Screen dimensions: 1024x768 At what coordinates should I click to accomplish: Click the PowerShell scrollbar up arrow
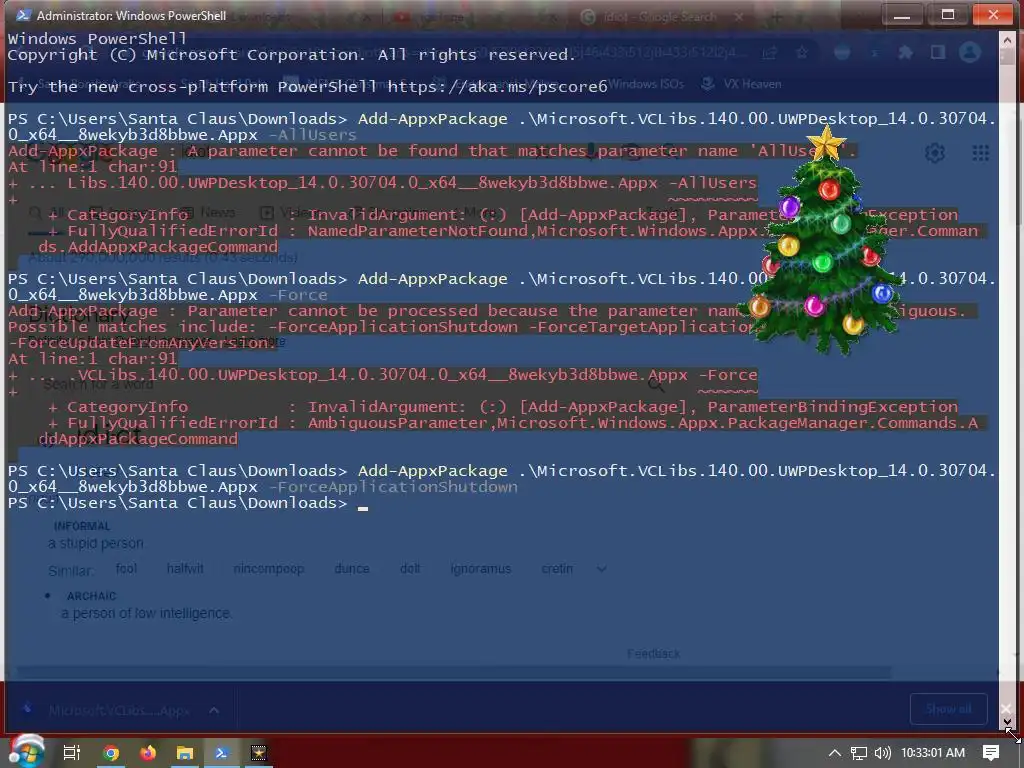pyautogui.click(x=1006, y=40)
